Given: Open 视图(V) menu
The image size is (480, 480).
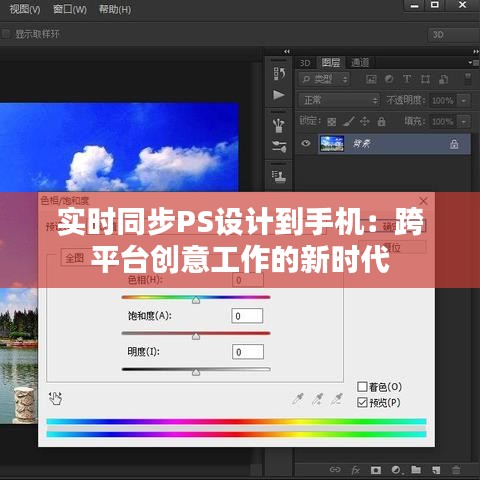Looking at the screenshot, I should [25, 9].
